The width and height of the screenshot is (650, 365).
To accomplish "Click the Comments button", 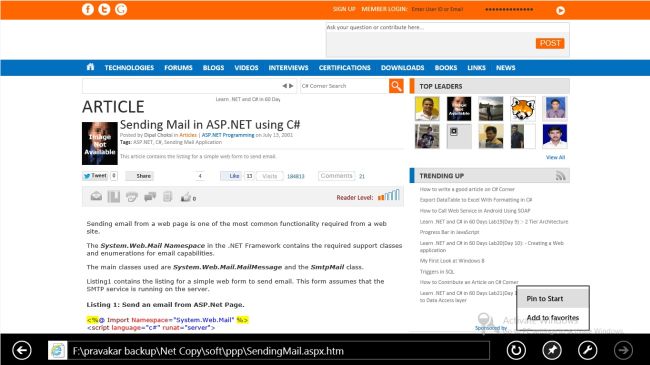I will pos(336,176).
